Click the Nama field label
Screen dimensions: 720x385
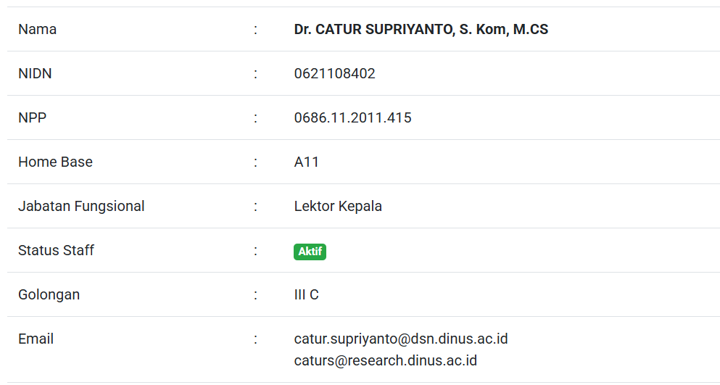[x=37, y=29]
